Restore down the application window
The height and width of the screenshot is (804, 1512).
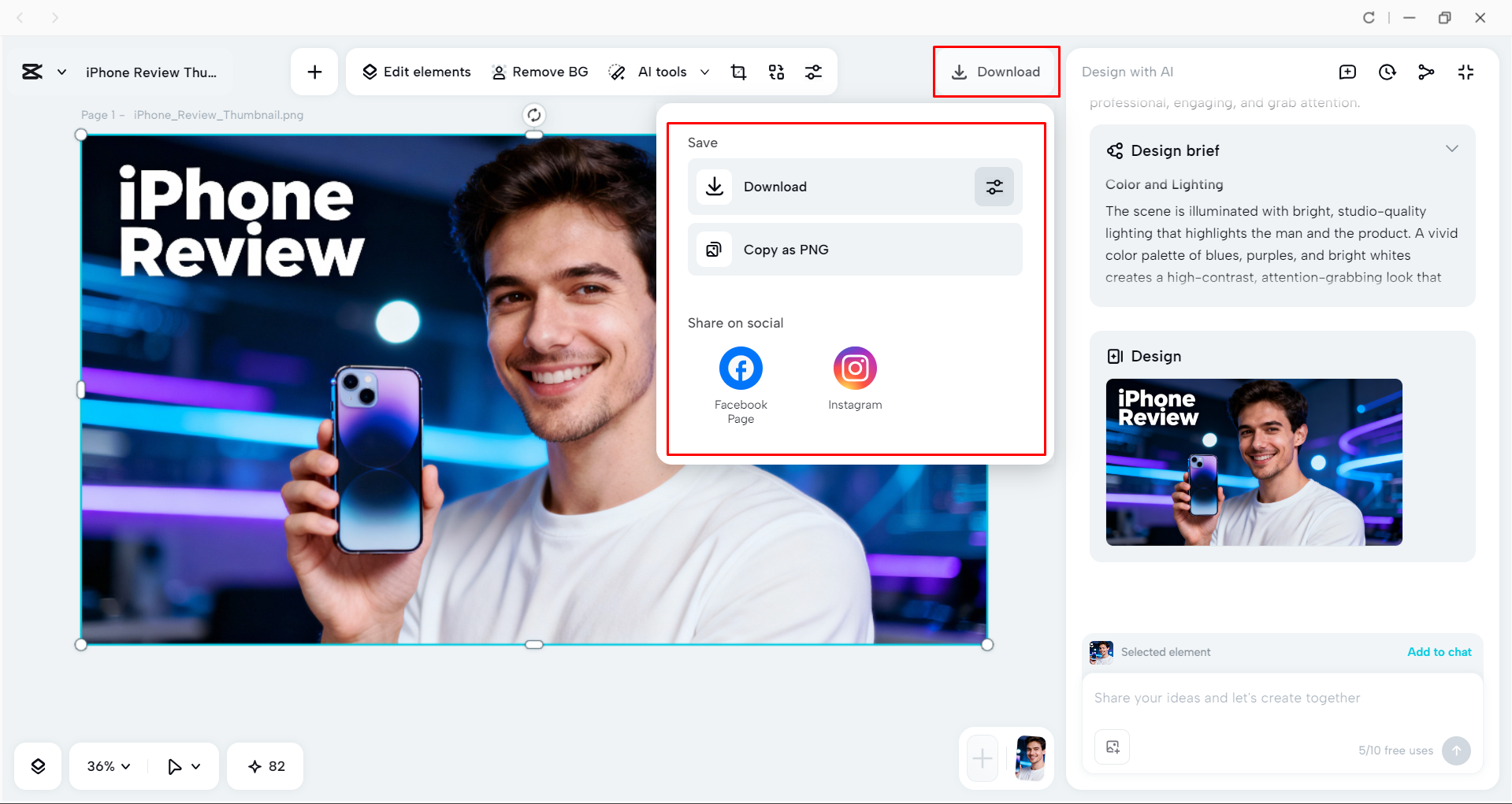(1444, 17)
